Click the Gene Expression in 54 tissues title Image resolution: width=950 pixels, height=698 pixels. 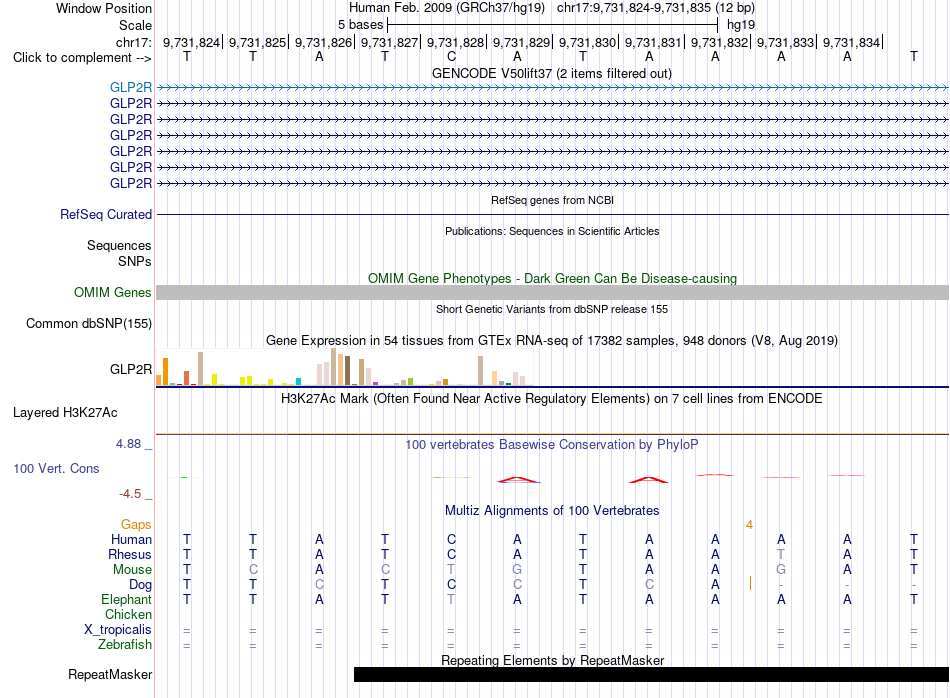coord(552,341)
